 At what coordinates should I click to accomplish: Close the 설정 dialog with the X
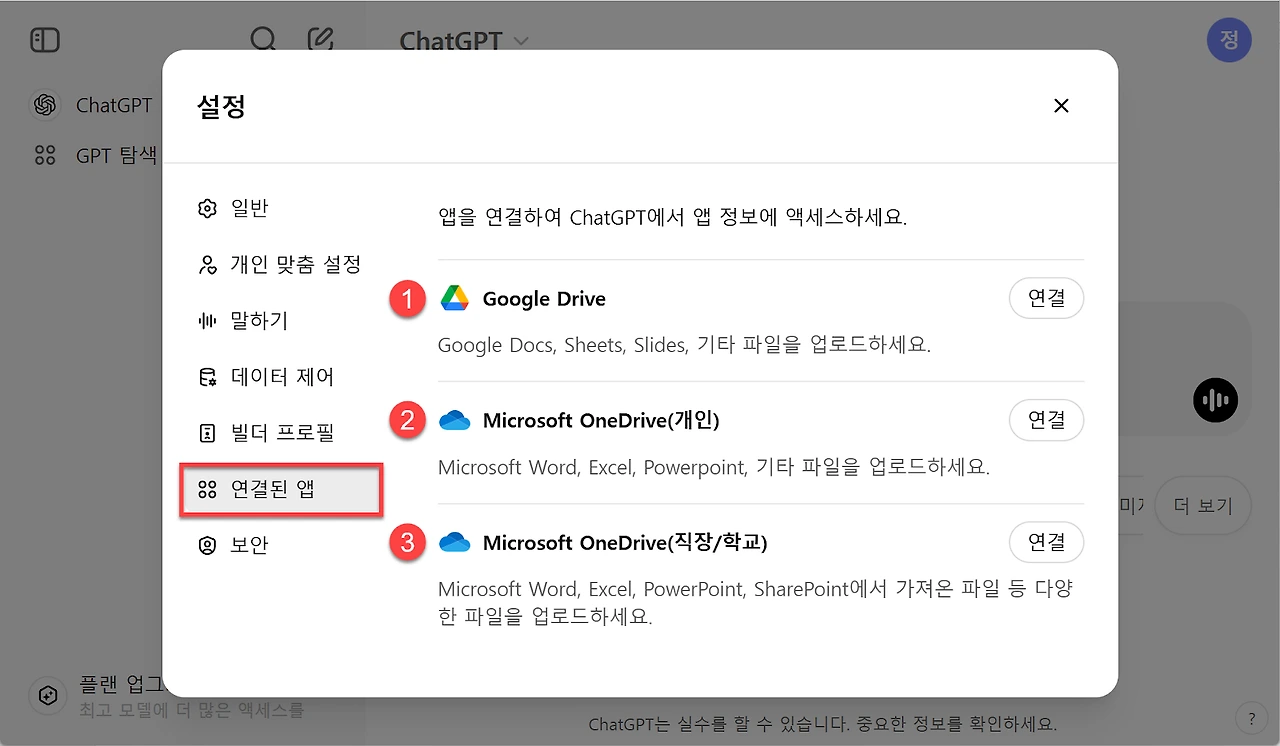click(x=1062, y=106)
